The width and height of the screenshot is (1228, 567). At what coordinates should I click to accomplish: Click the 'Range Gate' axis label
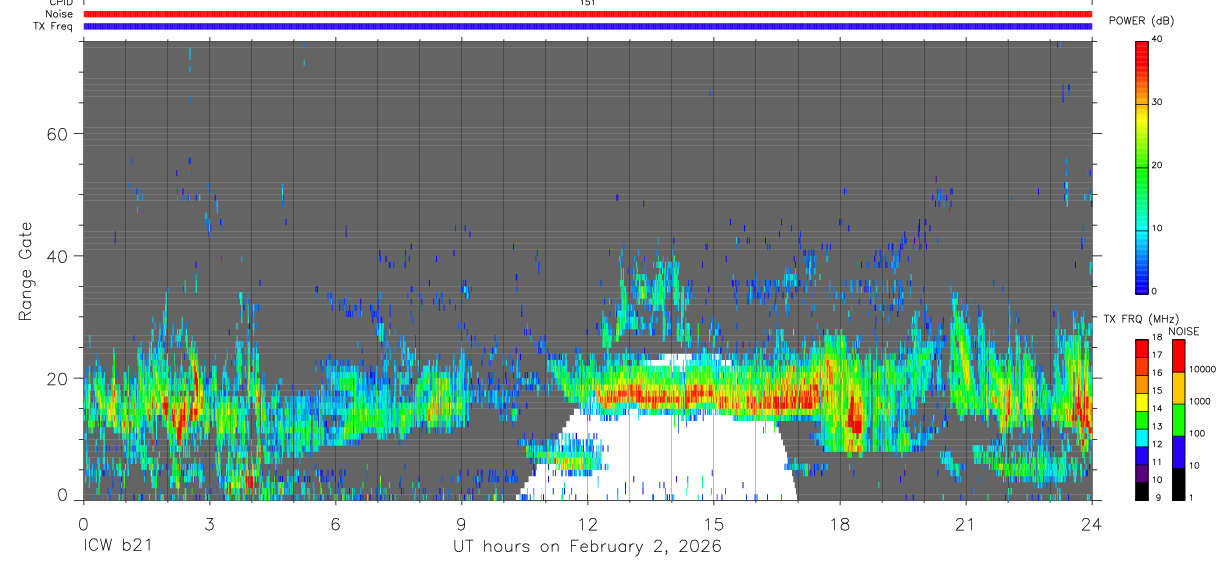pyautogui.click(x=27, y=271)
